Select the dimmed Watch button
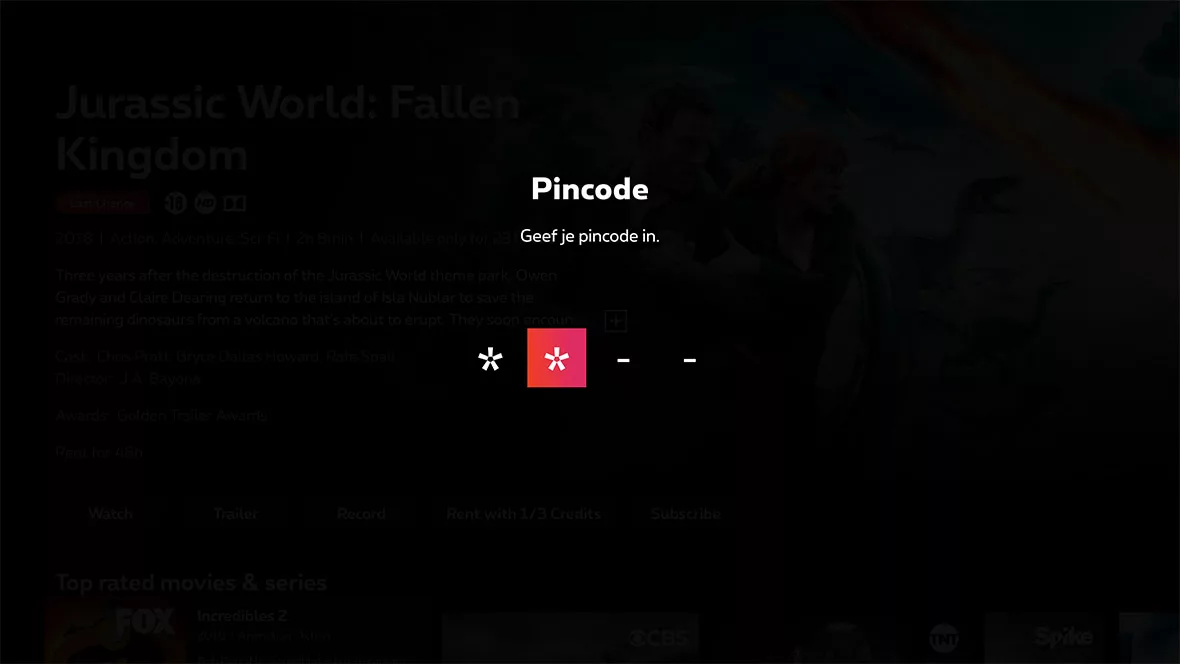This screenshot has width=1180, height=664. (x=111, y=513)
